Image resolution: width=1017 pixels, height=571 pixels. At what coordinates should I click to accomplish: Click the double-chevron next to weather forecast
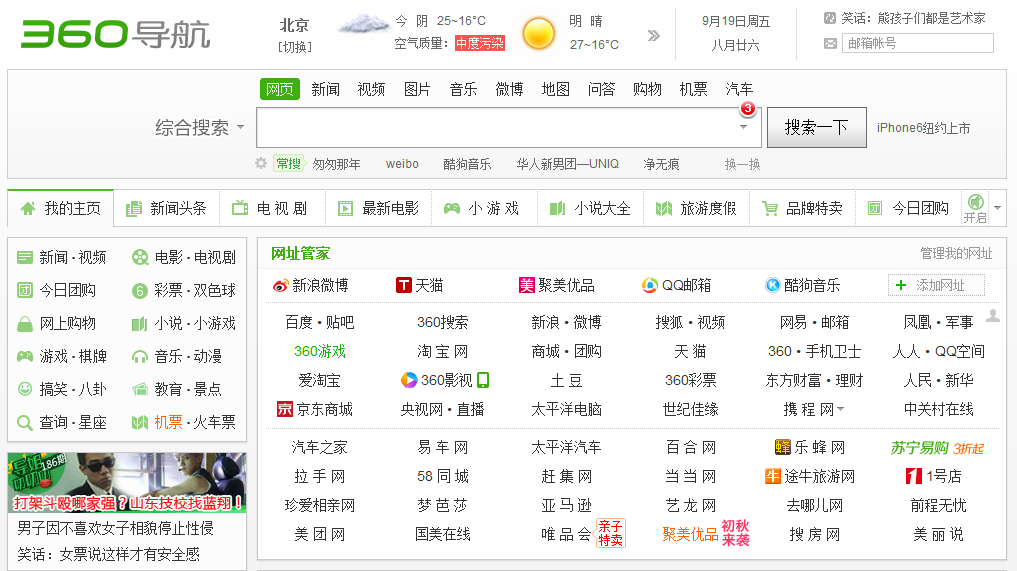click(x=654, y=36)
